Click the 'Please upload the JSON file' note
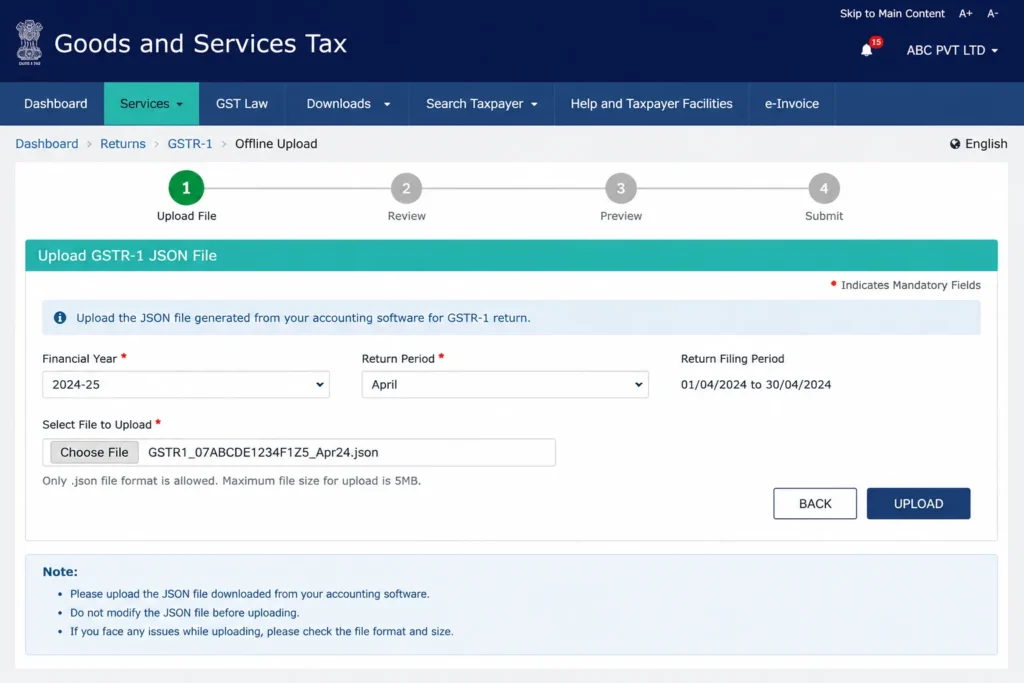The height and width of the screenshot is (683, 1024). 249,594
